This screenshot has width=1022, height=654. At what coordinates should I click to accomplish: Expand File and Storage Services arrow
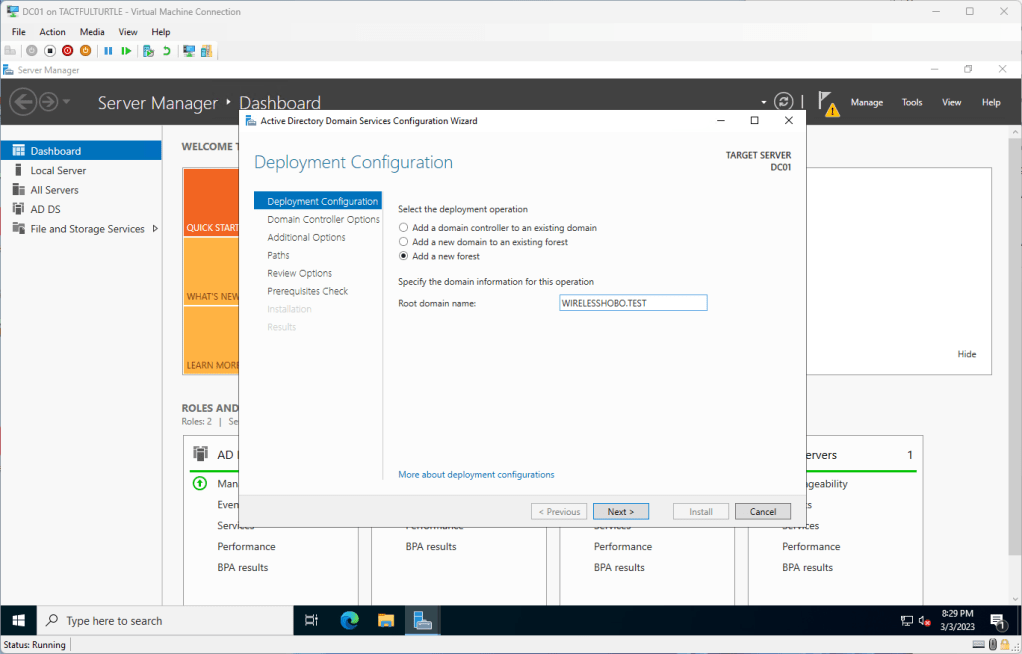click(155, 229)
